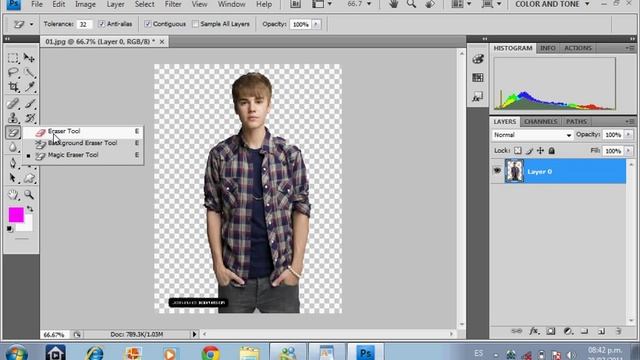Launch Bridge from the top bar
Image resolution: width=640 pixels, height=360 pixels.
point(296,4)
